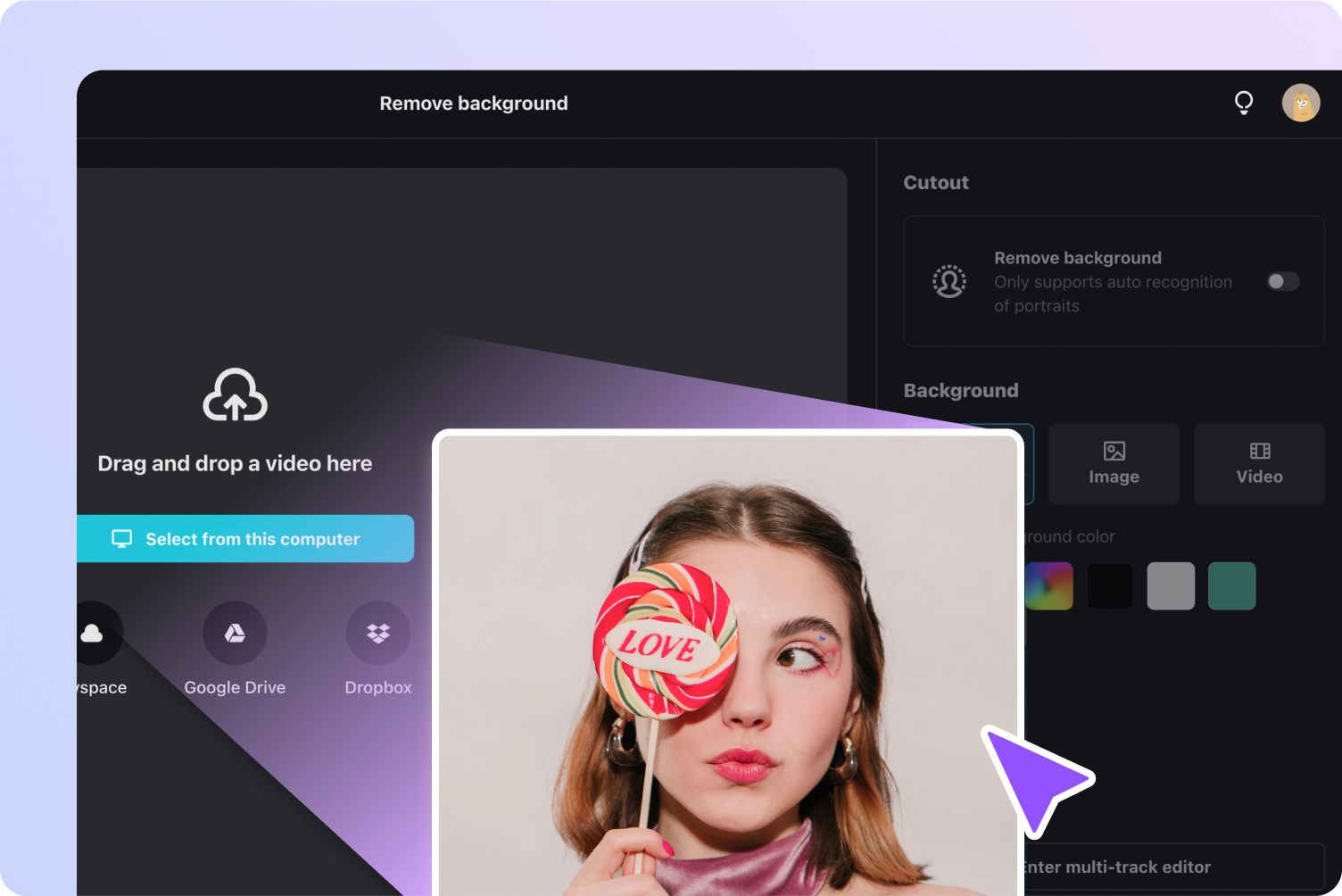Switch background type to Image
1342x896 pixels.
pos(1114,464)
